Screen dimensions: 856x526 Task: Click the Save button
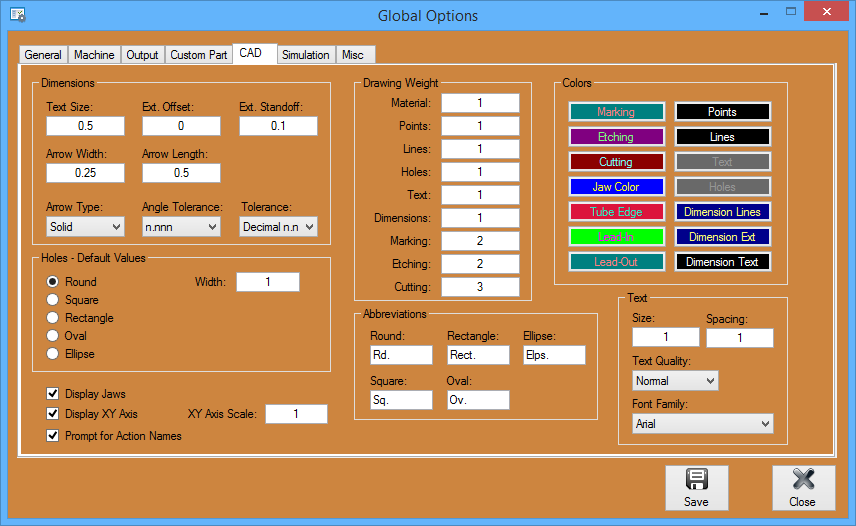tap(697, 488)
